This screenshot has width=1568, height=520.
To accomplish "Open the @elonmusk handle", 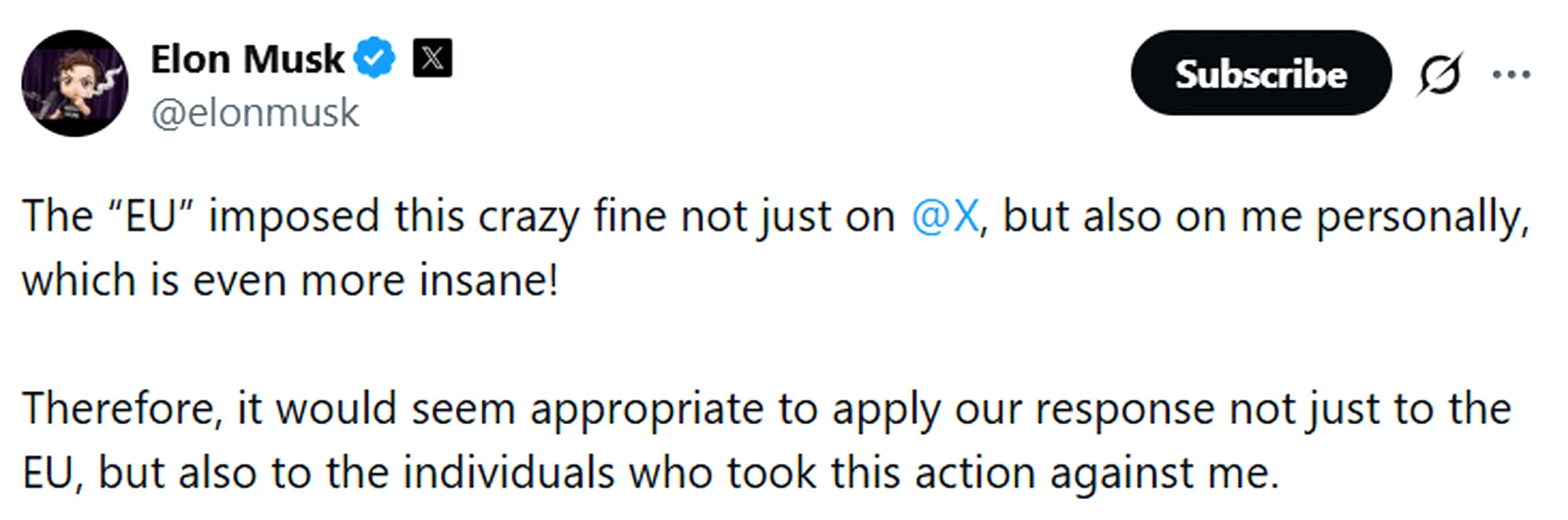I will coord(255,113).
